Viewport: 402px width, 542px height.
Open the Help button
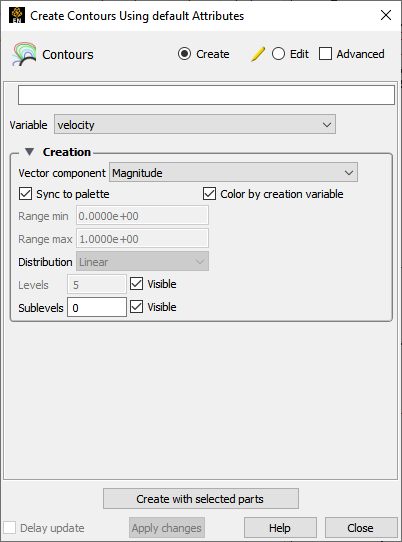(x=280, y=528)
